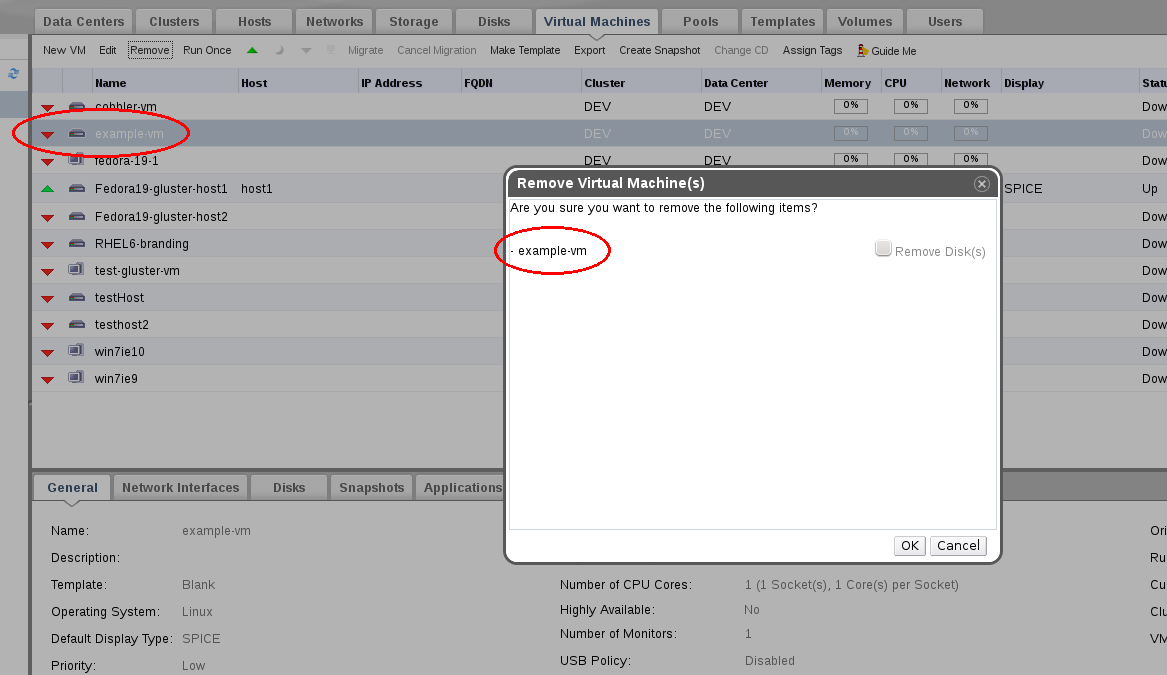The image size is (1167, 675).
Task: Toggle the Remove Disk(s) checkbox
Action: (883, 249)
